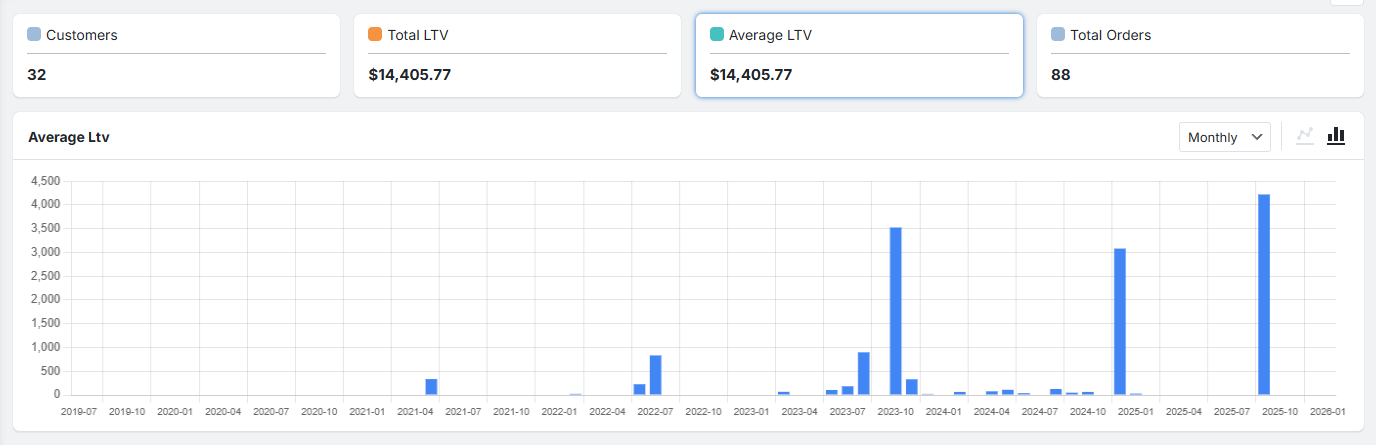The image size is (1376, 445).
Task: Select the Total Orders metric card
Action: point(1200,56)
